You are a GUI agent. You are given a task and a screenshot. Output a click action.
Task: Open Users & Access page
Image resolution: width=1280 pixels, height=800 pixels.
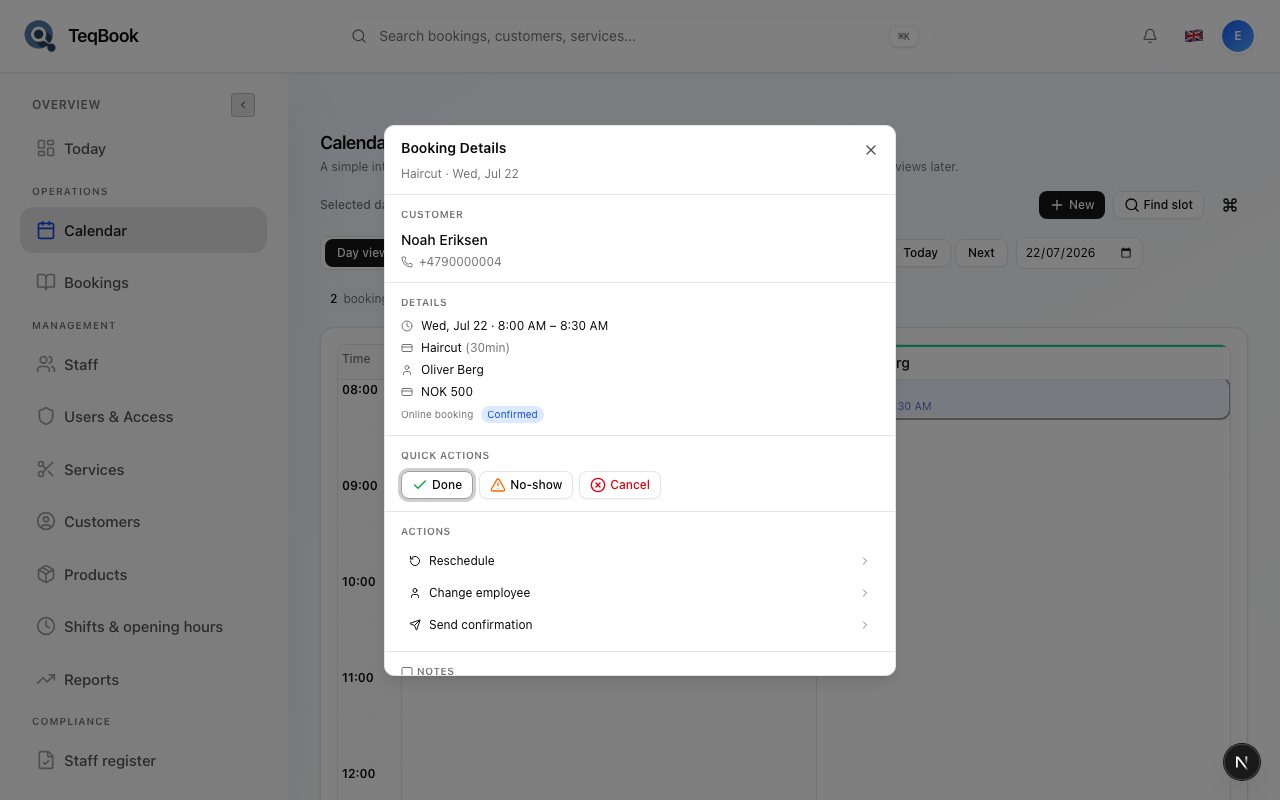(x=143, y=417)
